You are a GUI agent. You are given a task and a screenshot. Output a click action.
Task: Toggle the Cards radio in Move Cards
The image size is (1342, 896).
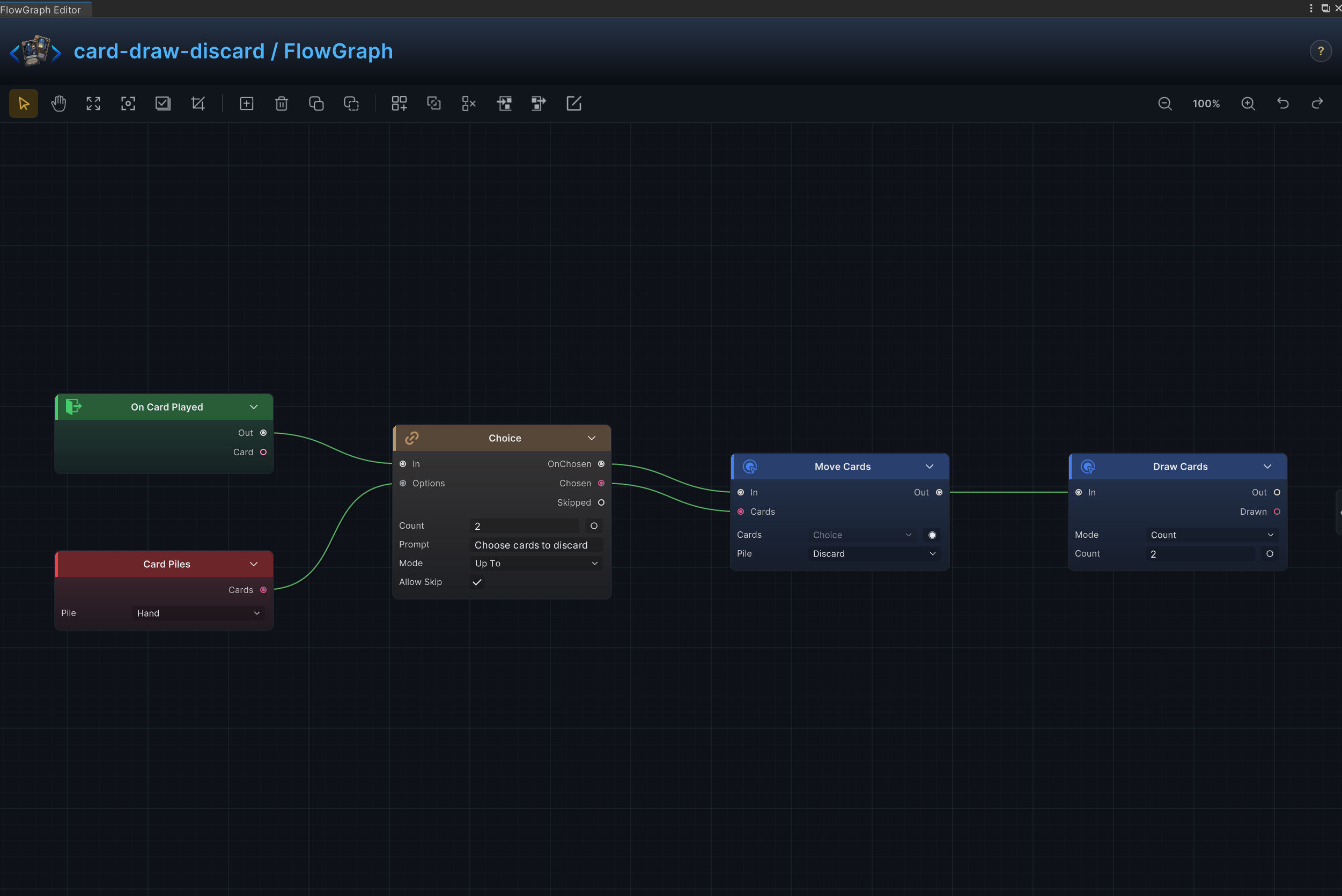[x=932, y=535]
